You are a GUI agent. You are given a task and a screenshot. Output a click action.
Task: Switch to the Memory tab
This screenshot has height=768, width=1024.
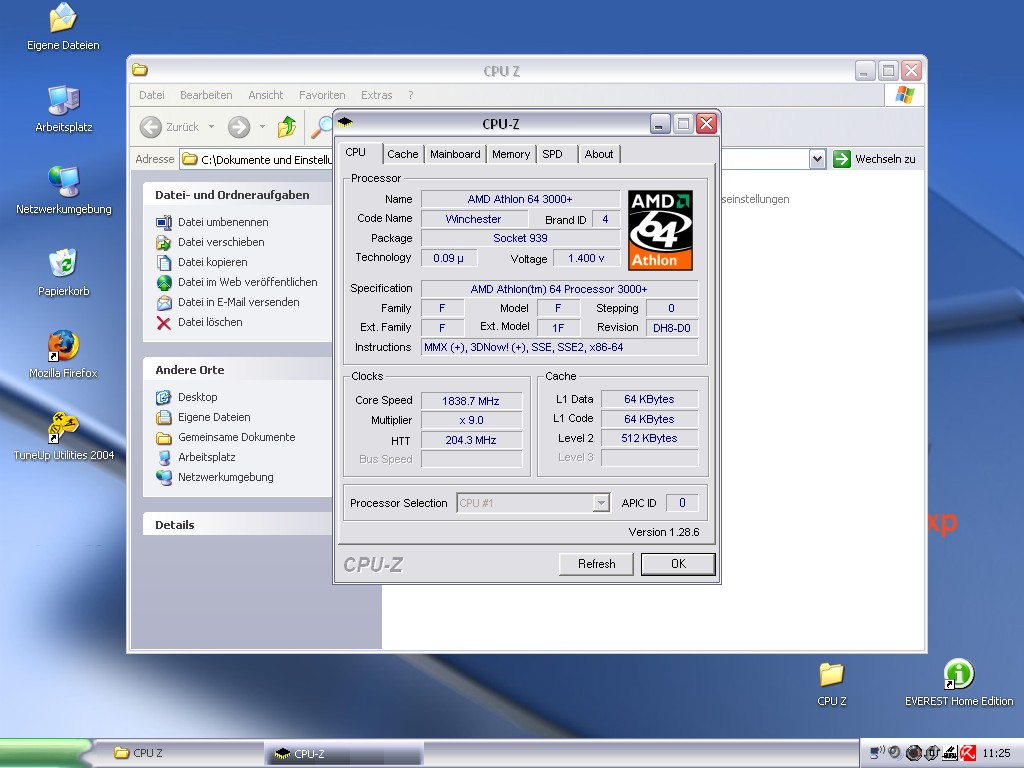coord(511,154)
